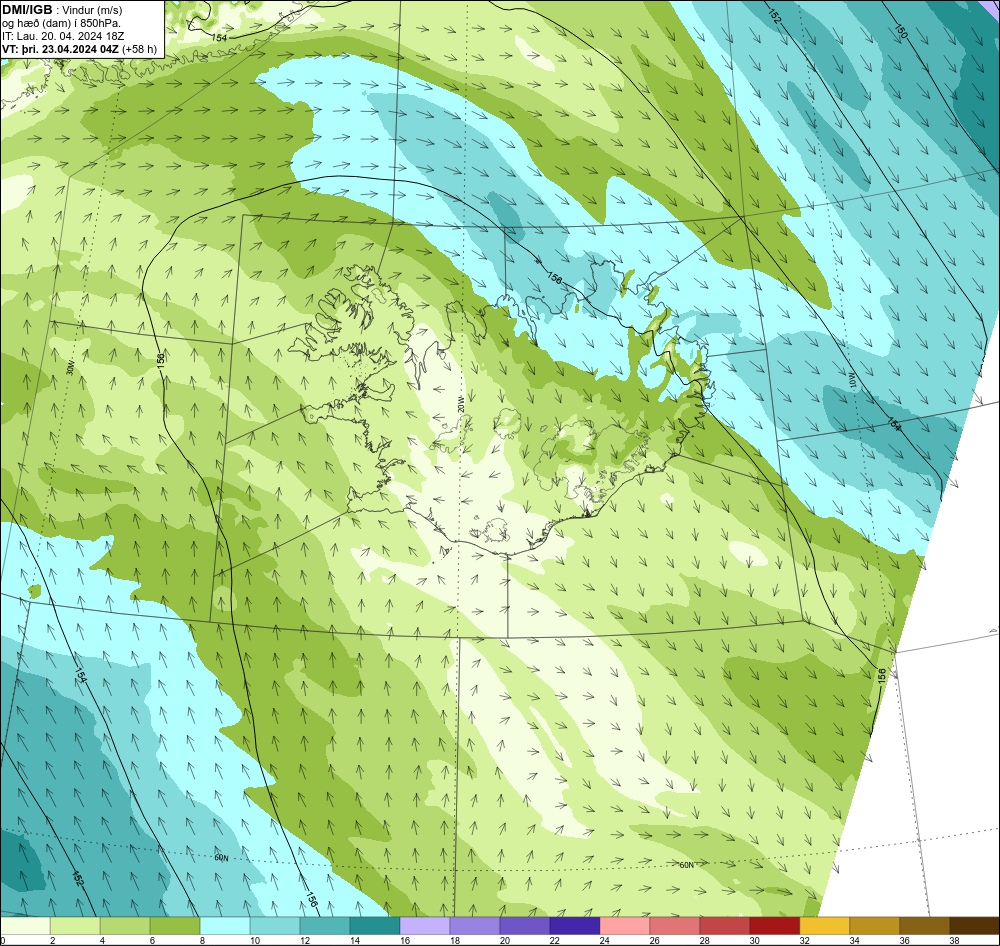This screenshot has height=946, width=1000.
Task: Click the '150' height contour label
Action: [x=901, y=31]
